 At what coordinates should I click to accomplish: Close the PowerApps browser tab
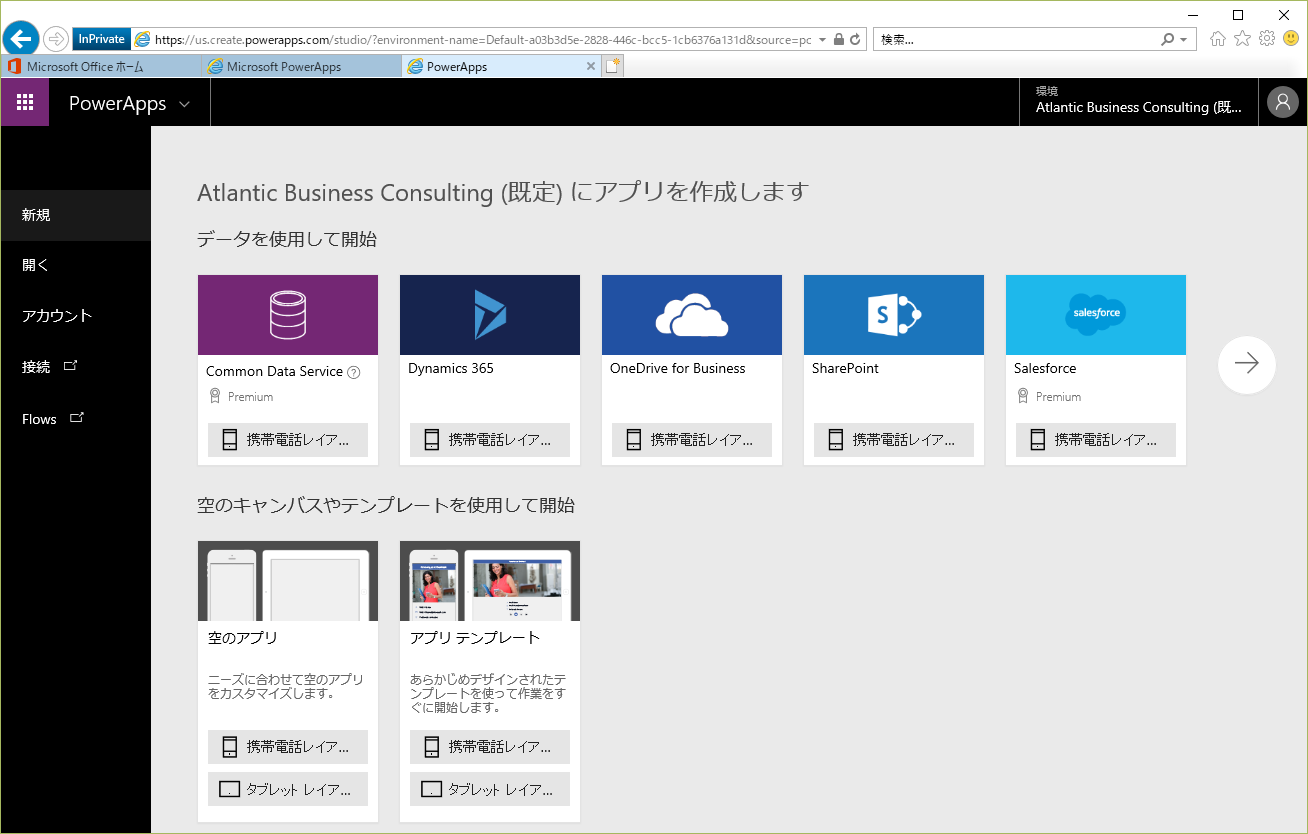click(590, 66)
